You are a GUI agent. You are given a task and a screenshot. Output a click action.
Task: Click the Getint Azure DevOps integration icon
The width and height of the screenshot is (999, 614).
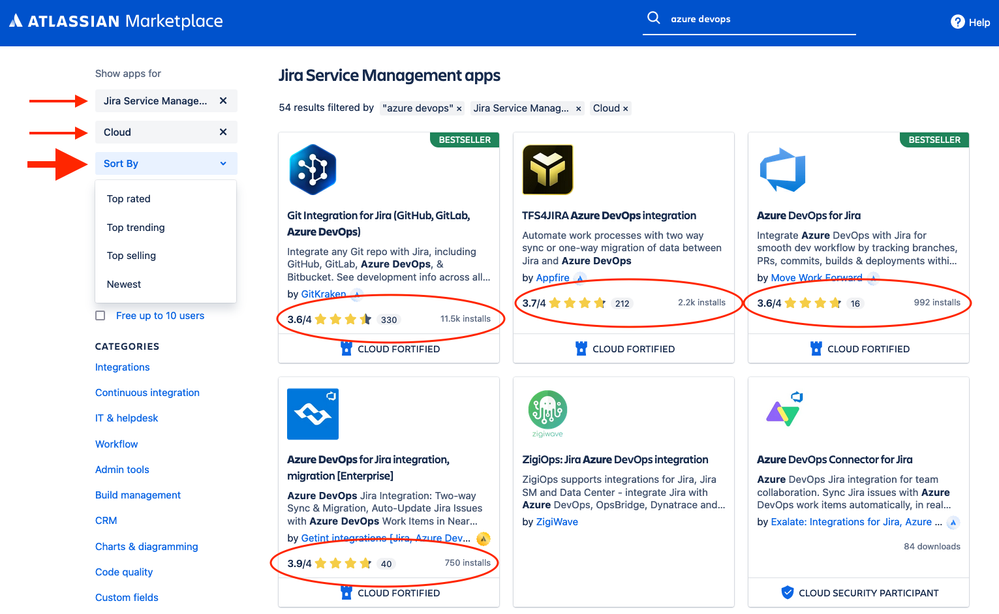tap(312, 414)
